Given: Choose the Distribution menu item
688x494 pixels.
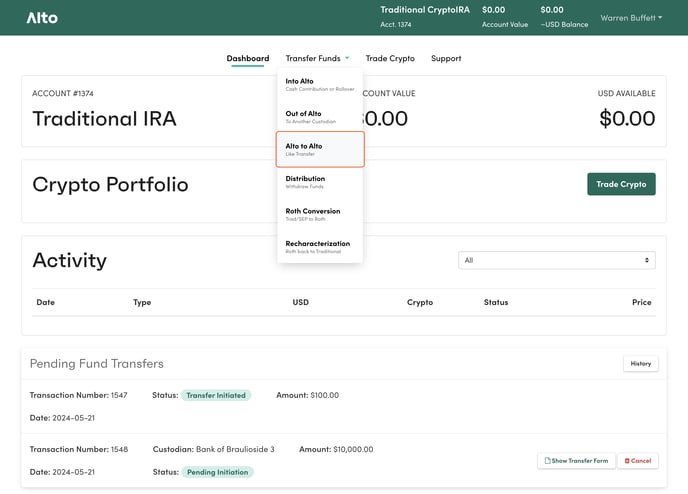Looking at the screenshot, I should point(320,182).
